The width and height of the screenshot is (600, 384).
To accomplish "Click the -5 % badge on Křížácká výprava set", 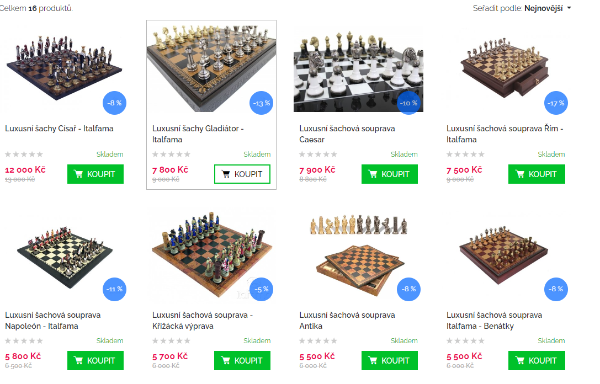I will pos(261,289).
